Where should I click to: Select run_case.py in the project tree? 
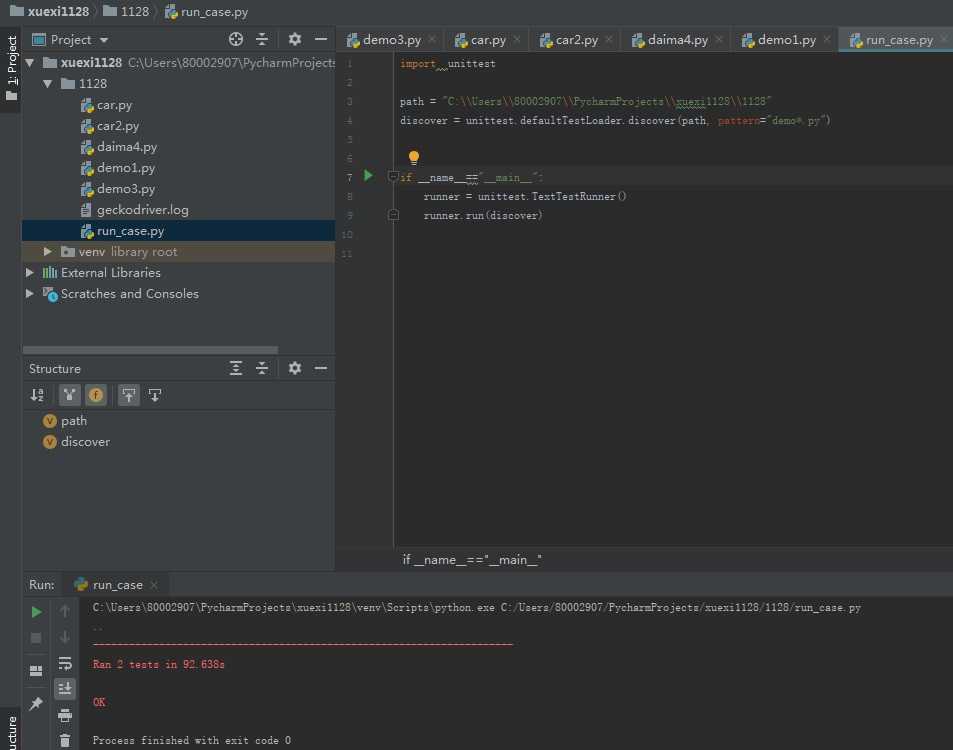click(x=178, y=231)
